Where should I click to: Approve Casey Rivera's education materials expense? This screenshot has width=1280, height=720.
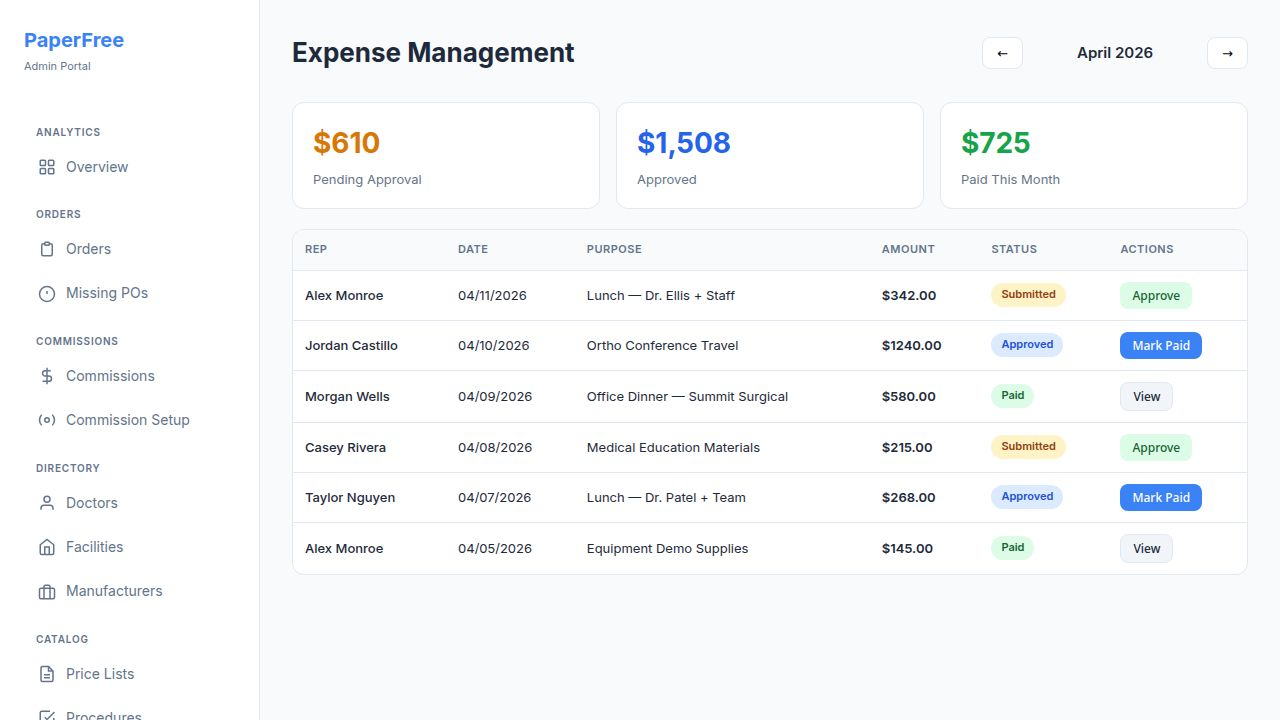click(x=1155, y=447)
